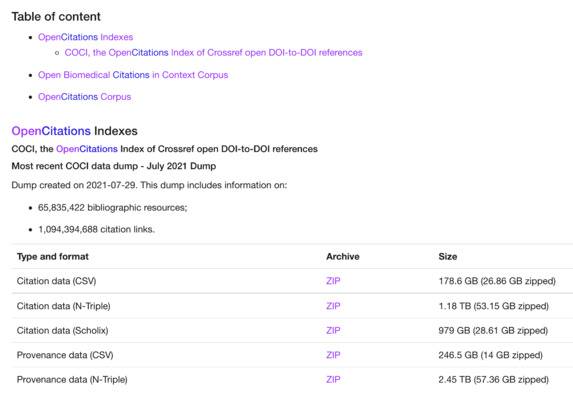Click the Archive column header
Image resolution: width=573 pixels, height=400 pixels.
(343, 256)
